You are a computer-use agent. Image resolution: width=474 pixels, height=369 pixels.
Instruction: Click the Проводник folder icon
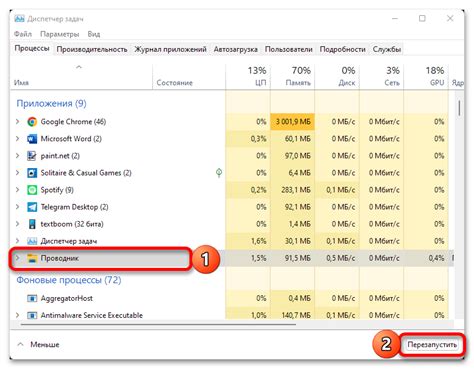(32, 258)
